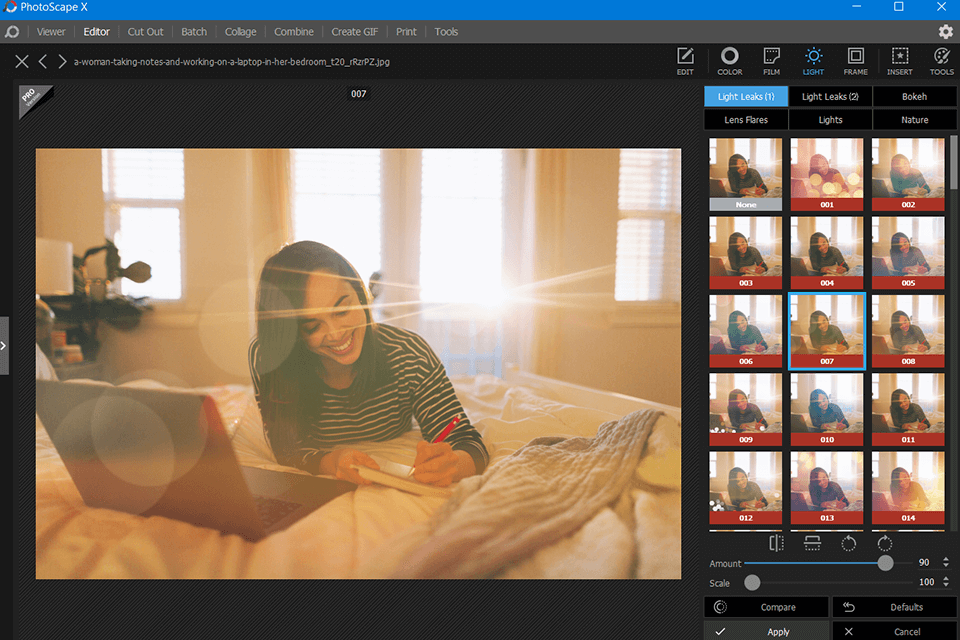Open the Frame tool panel
The image size is (960, 640).
pos(855,60)
